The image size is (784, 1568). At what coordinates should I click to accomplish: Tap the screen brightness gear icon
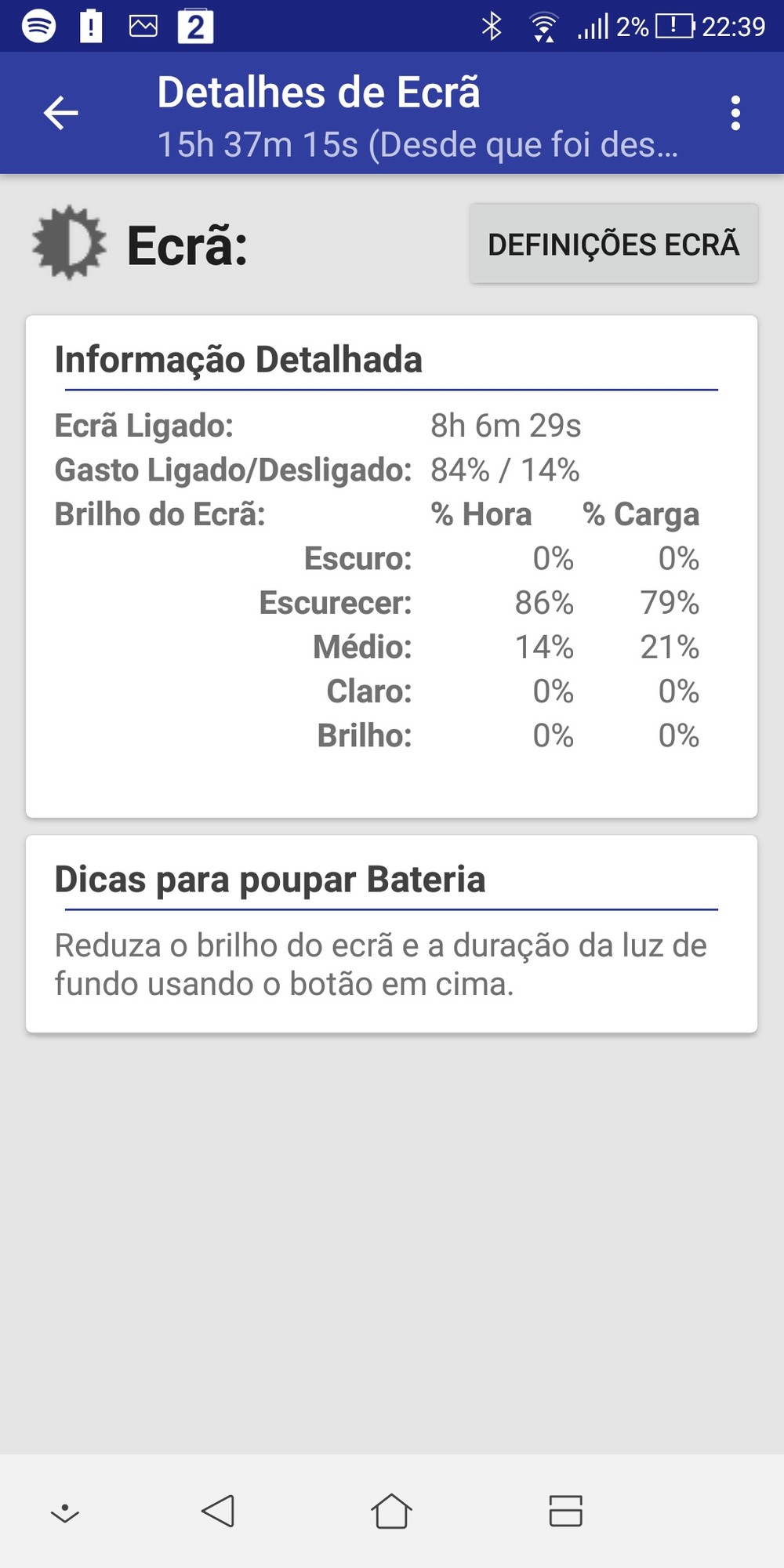click(x=69, y=243)
